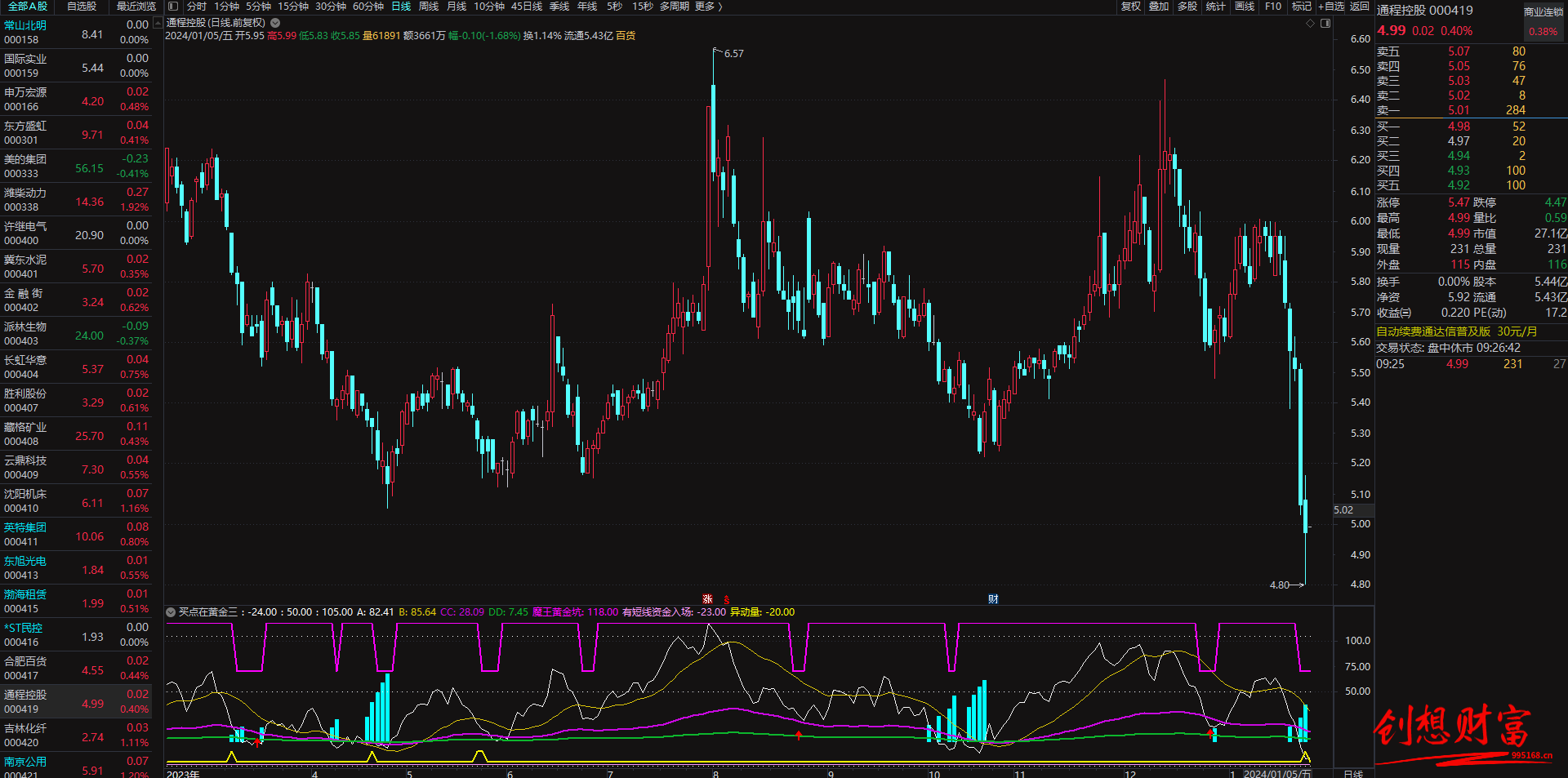Toggle the left panel layout icon
Screen dimensions: 1568x778
coord(173,6)
